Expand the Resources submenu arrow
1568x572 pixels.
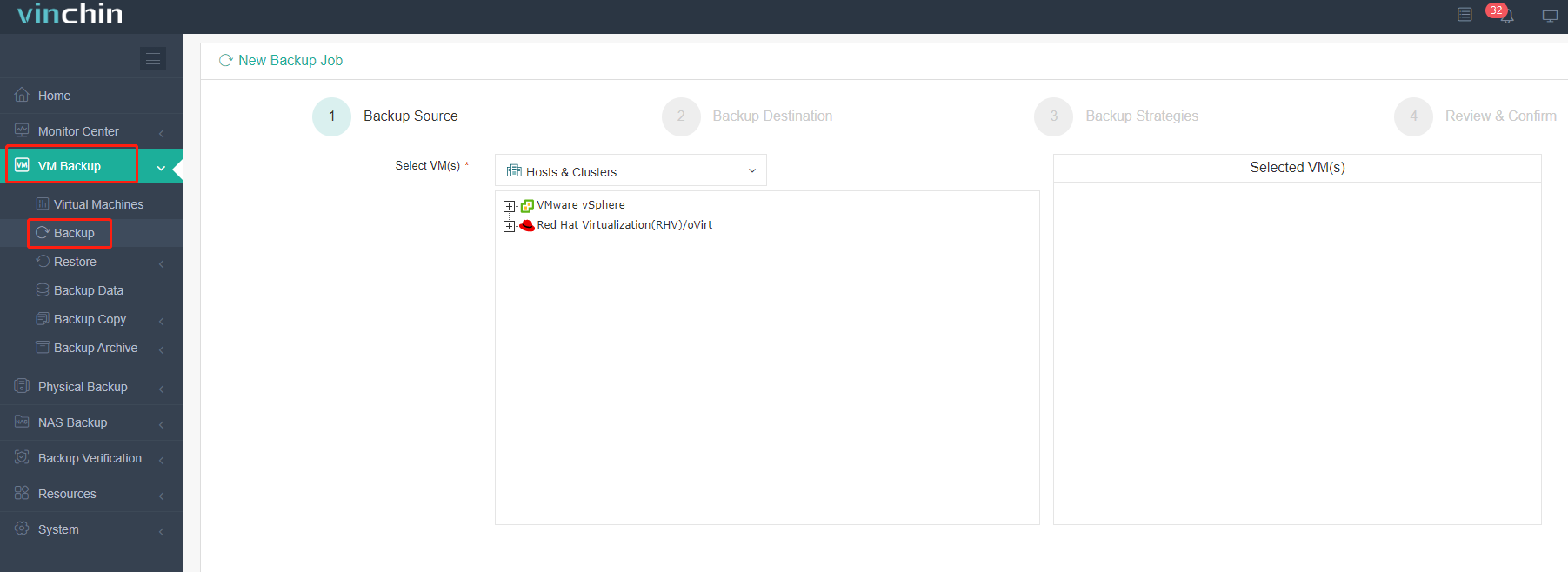162,496
